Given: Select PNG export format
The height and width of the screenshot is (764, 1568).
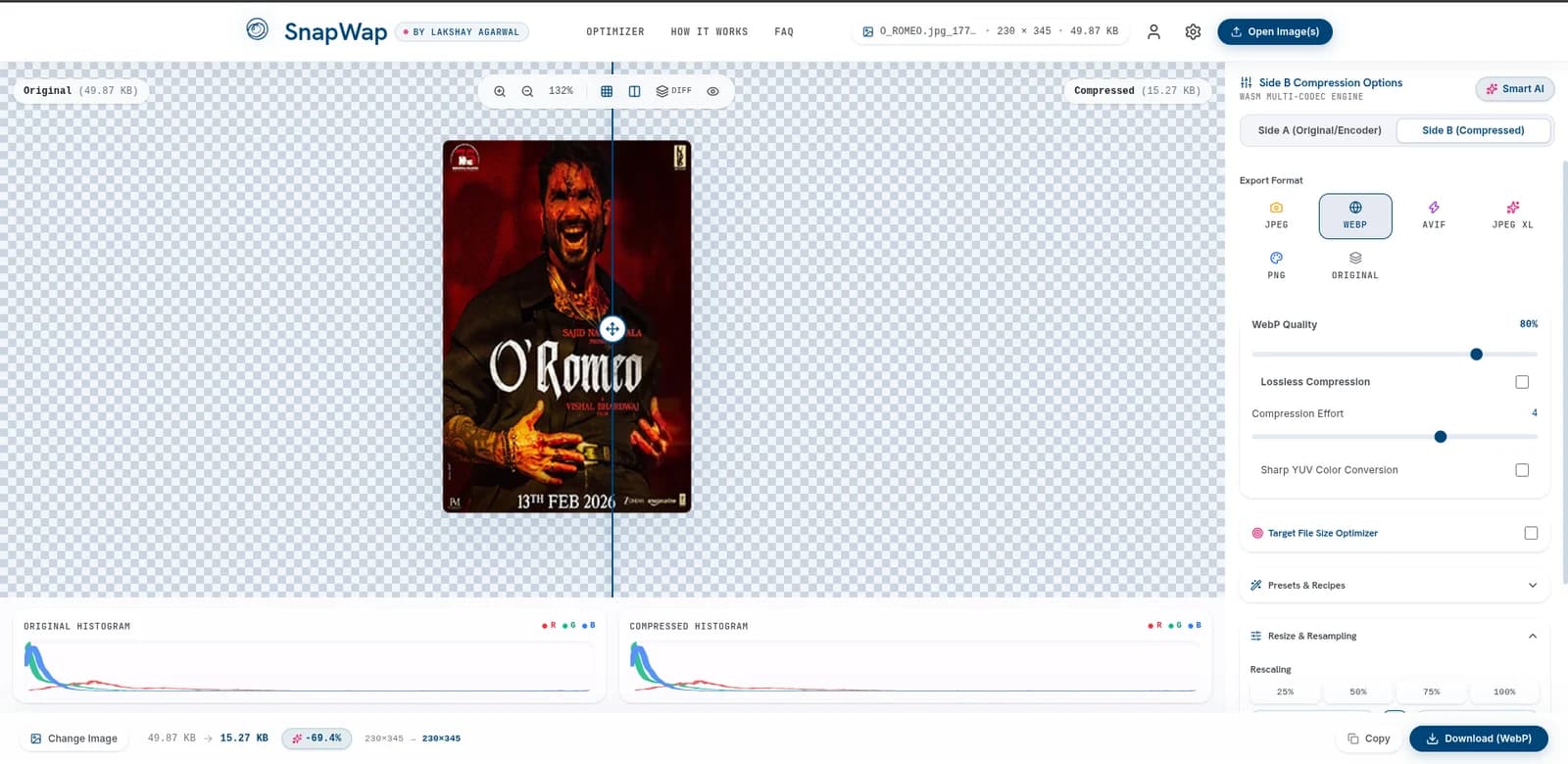Looking at the screenshot, I should click(x=1276, y=265).
